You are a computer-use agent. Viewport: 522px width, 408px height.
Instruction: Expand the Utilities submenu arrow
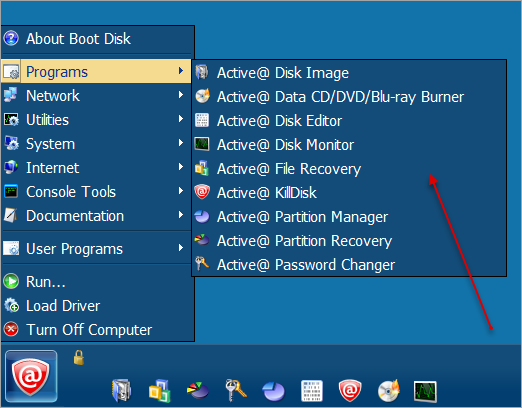181,119
